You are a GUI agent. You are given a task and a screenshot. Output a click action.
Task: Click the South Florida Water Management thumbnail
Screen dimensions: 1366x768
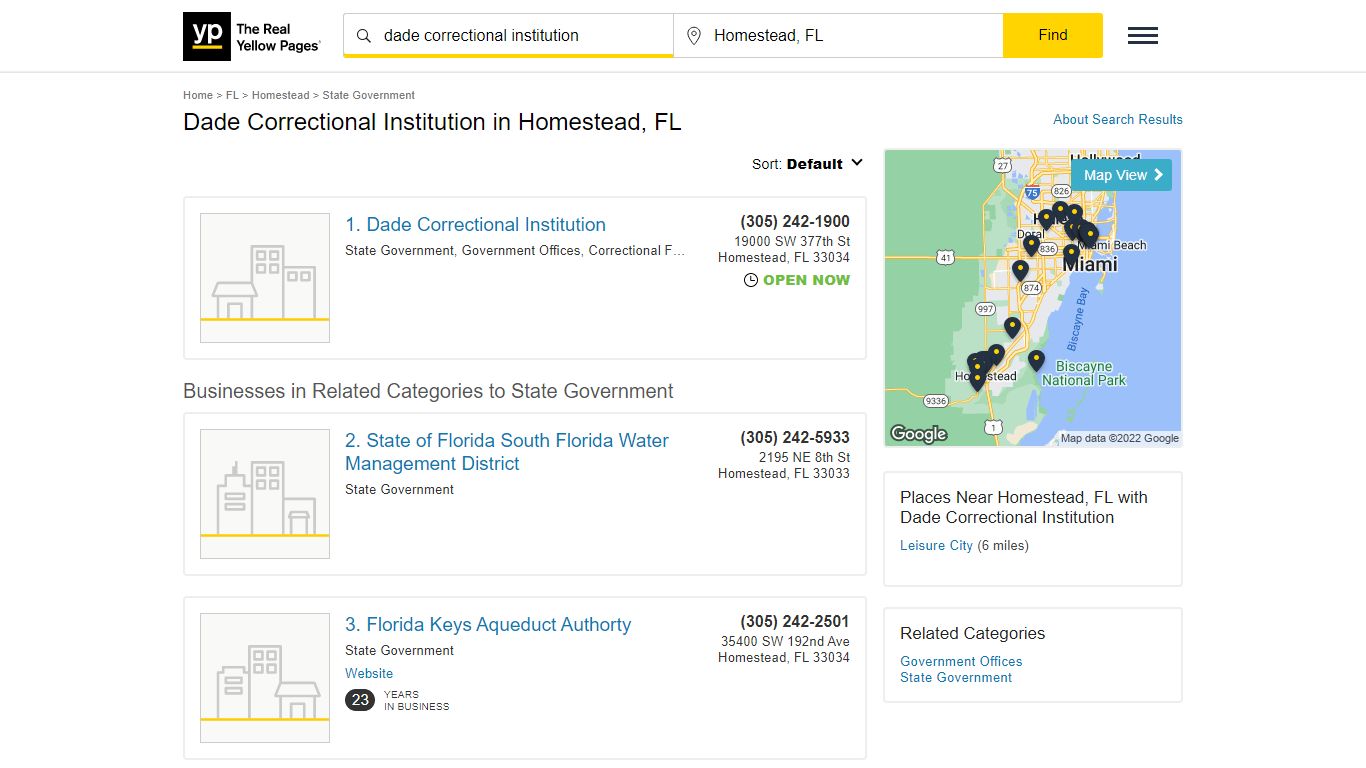[265, 494]
